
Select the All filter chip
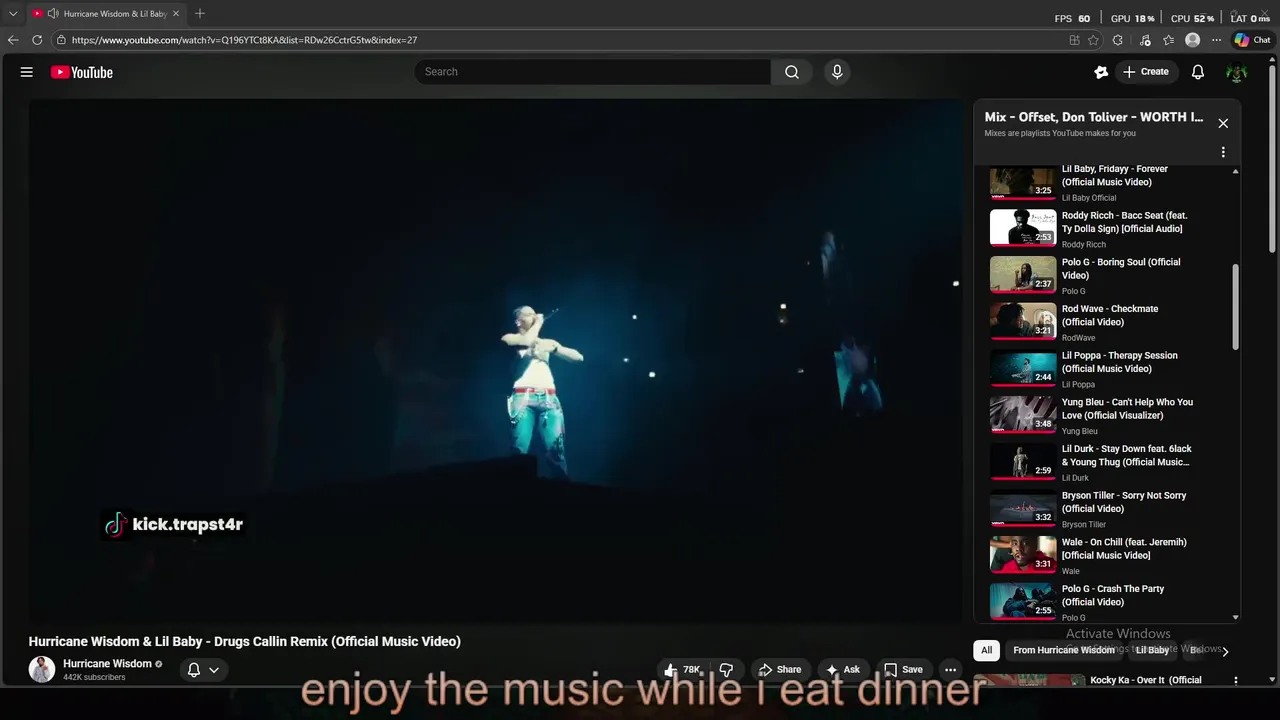click(986, 650)
